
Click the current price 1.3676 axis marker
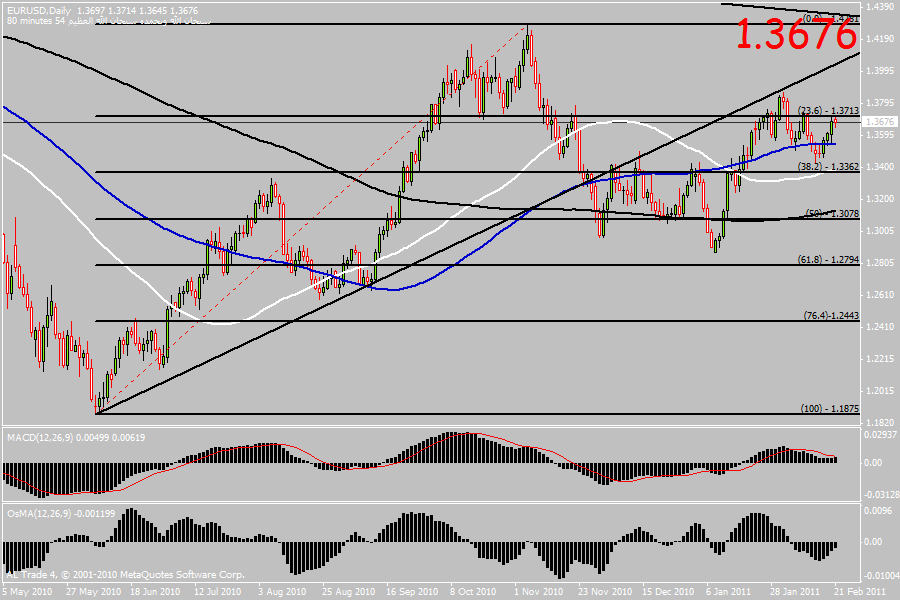coord(881,122)
